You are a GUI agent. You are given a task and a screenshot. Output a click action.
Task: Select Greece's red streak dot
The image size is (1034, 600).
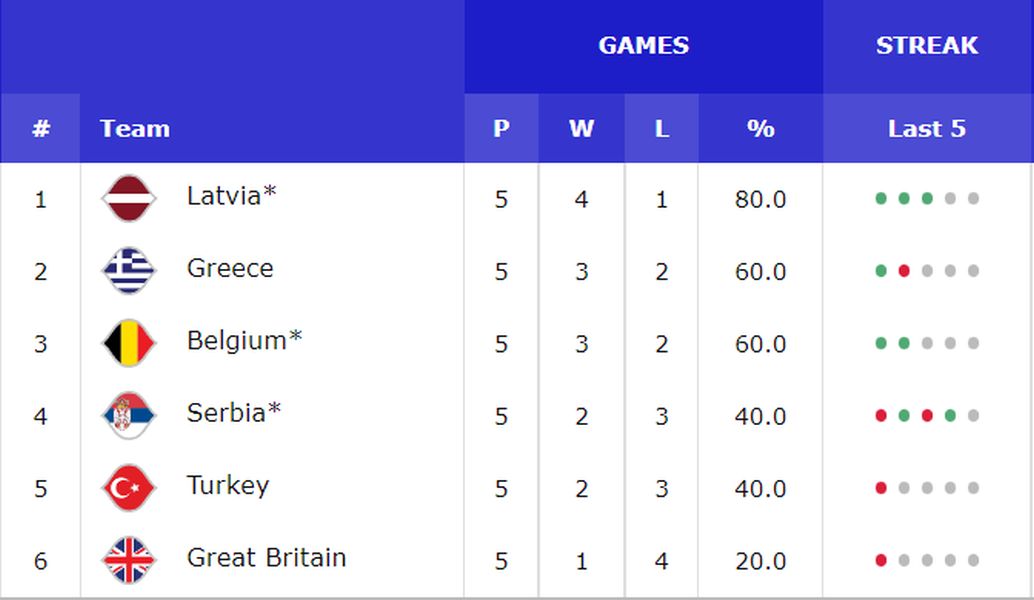(904, 271)
